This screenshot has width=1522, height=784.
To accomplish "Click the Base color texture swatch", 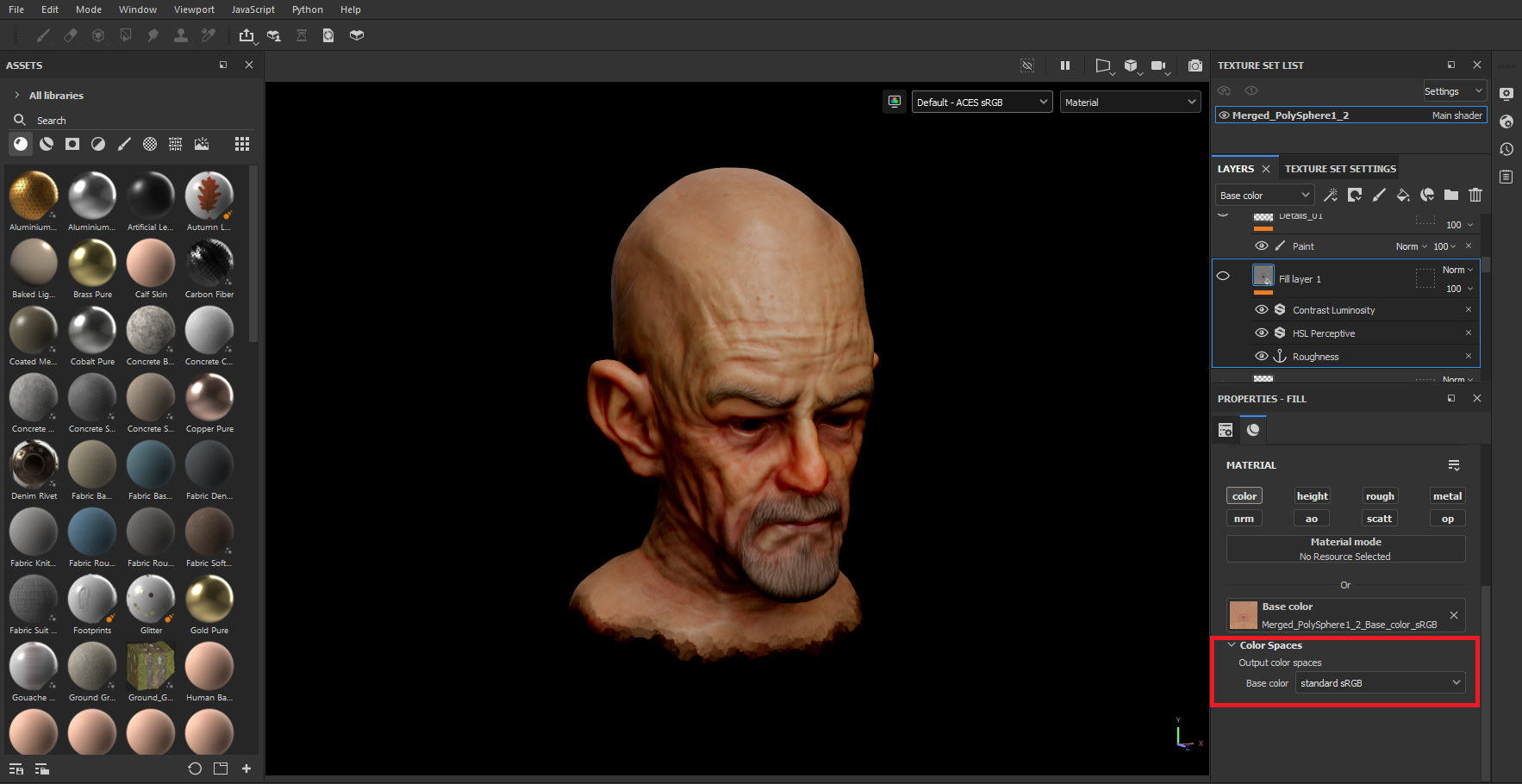I will 1243,615.
